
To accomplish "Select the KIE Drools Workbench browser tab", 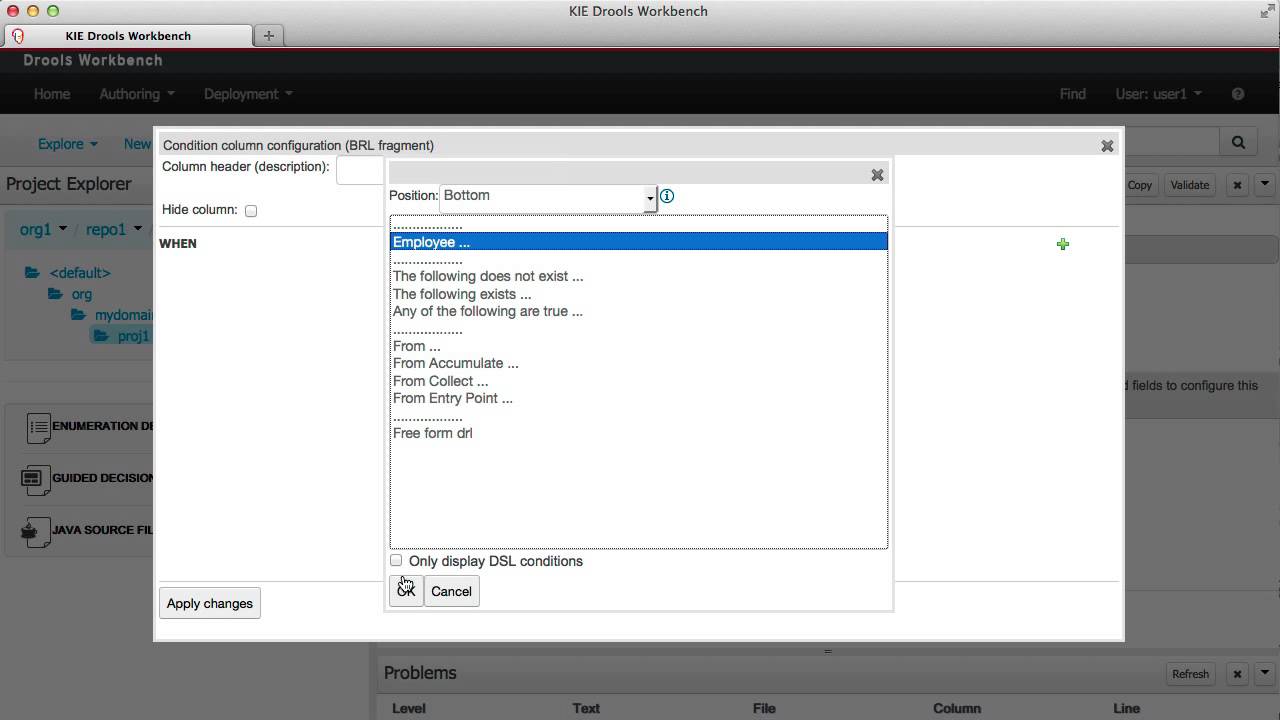I will coord(128,36).
